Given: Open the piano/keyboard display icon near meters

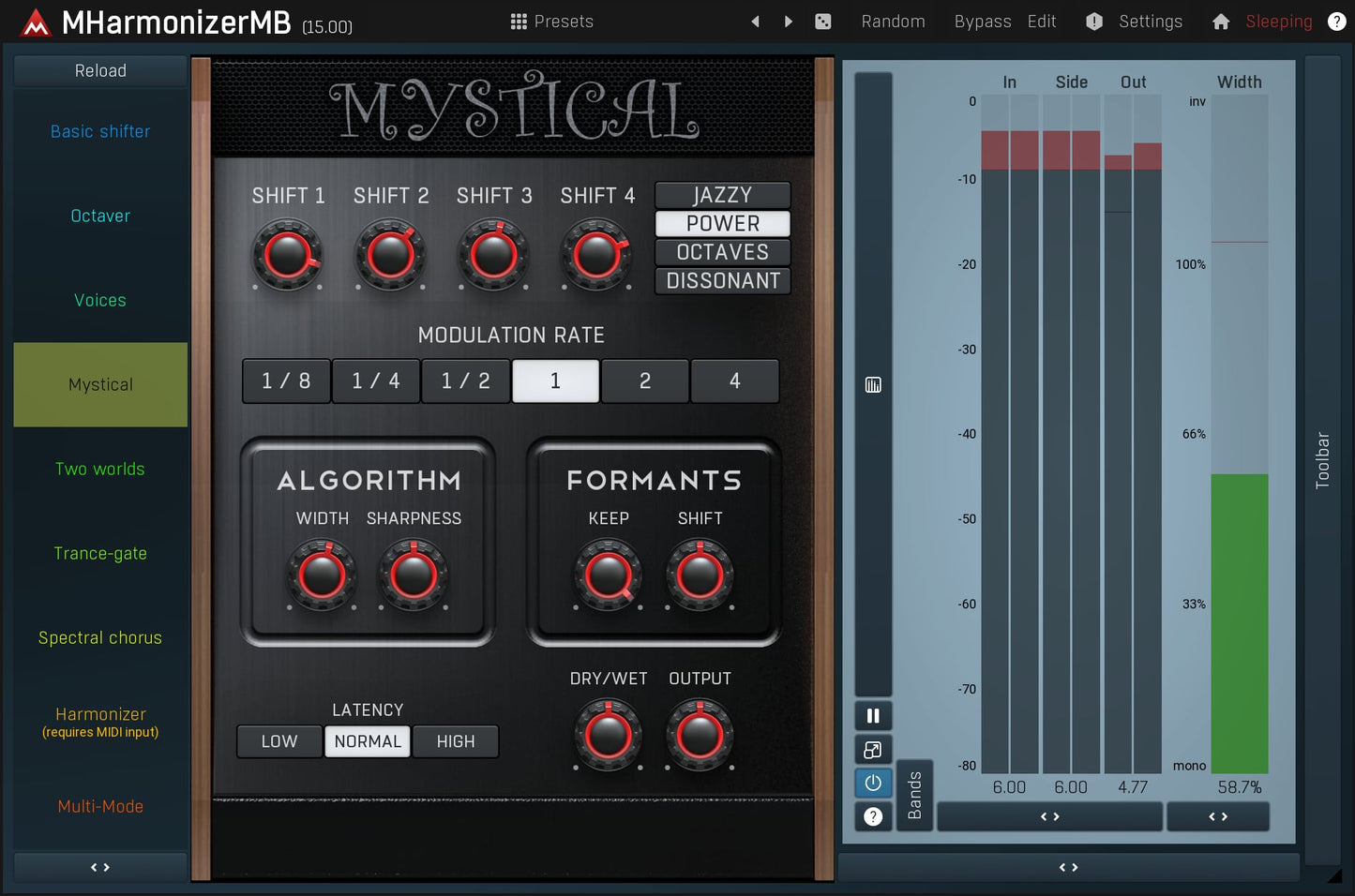Looking at the screenshot, I should point(873,384).
